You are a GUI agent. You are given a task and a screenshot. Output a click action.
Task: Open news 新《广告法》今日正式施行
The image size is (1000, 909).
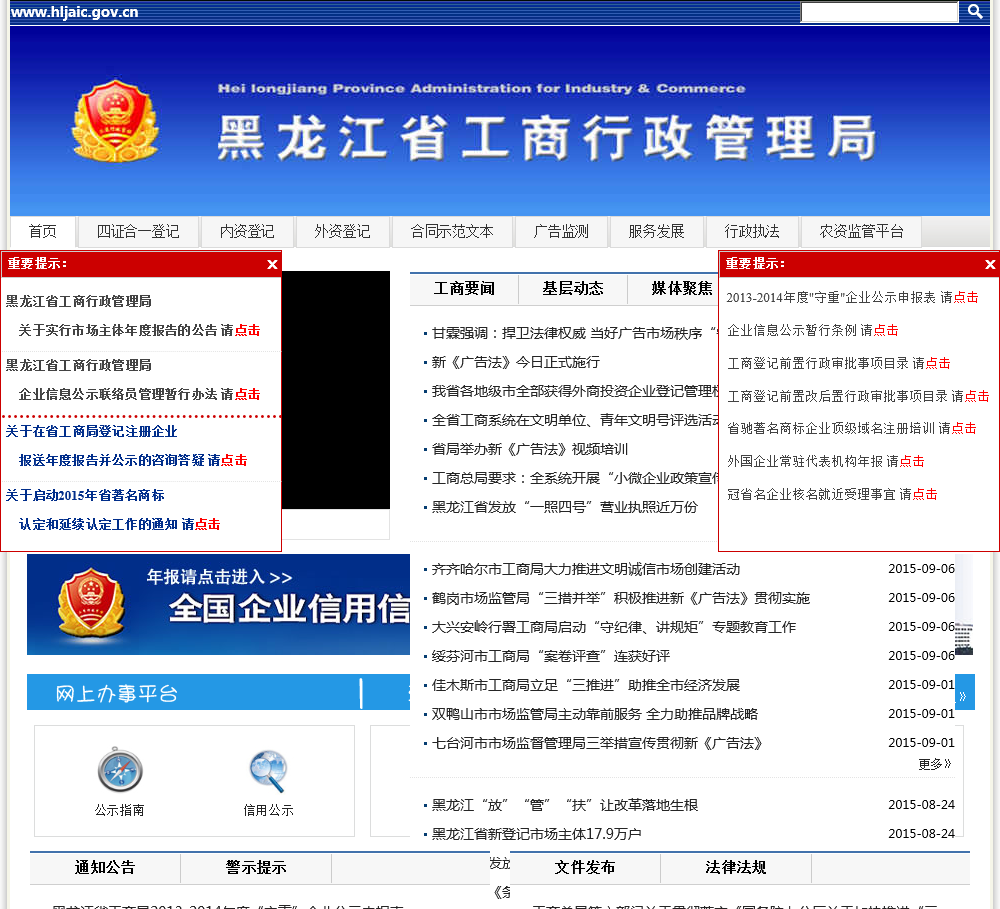[x=515, y=362]
